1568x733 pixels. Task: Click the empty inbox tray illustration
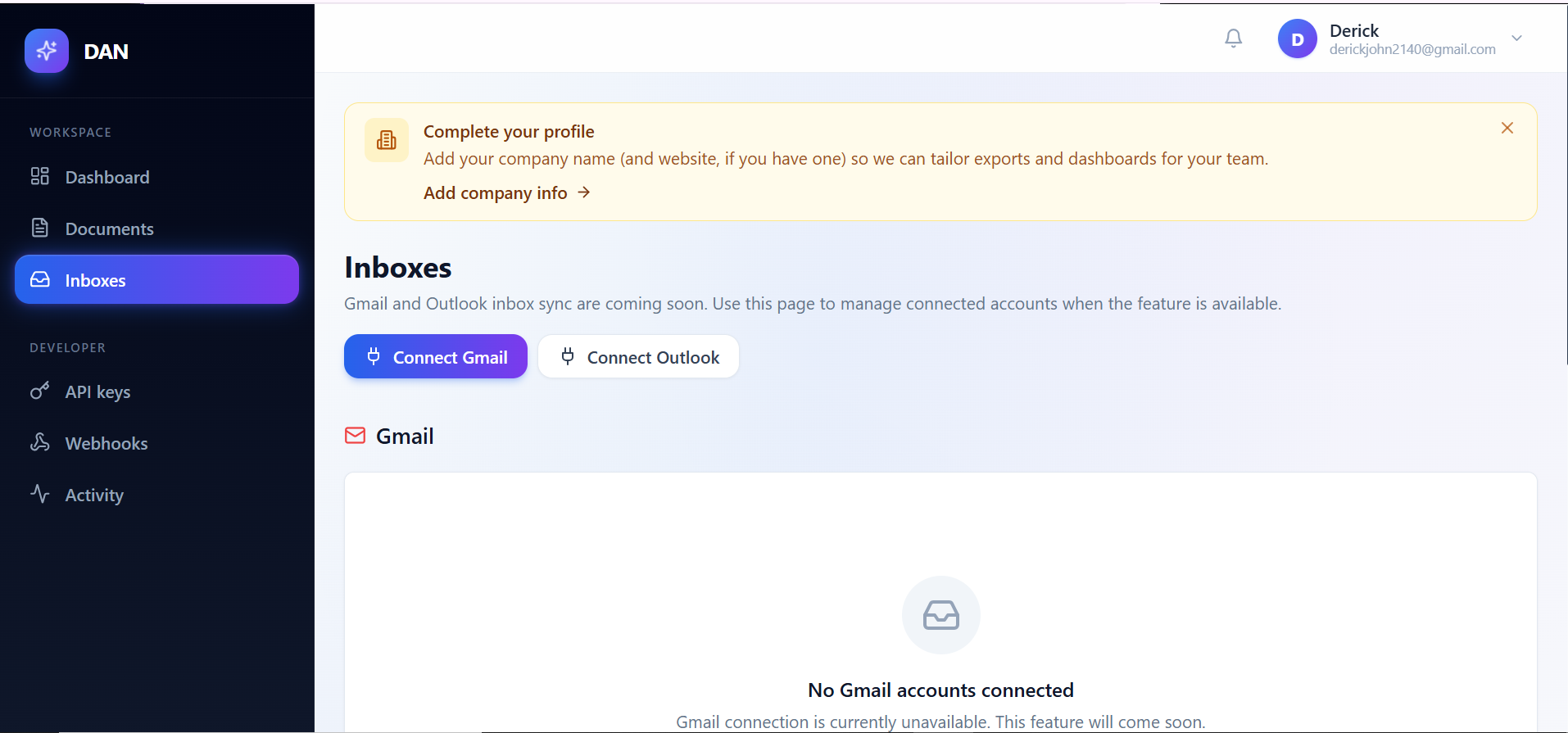tap(941, 615)
